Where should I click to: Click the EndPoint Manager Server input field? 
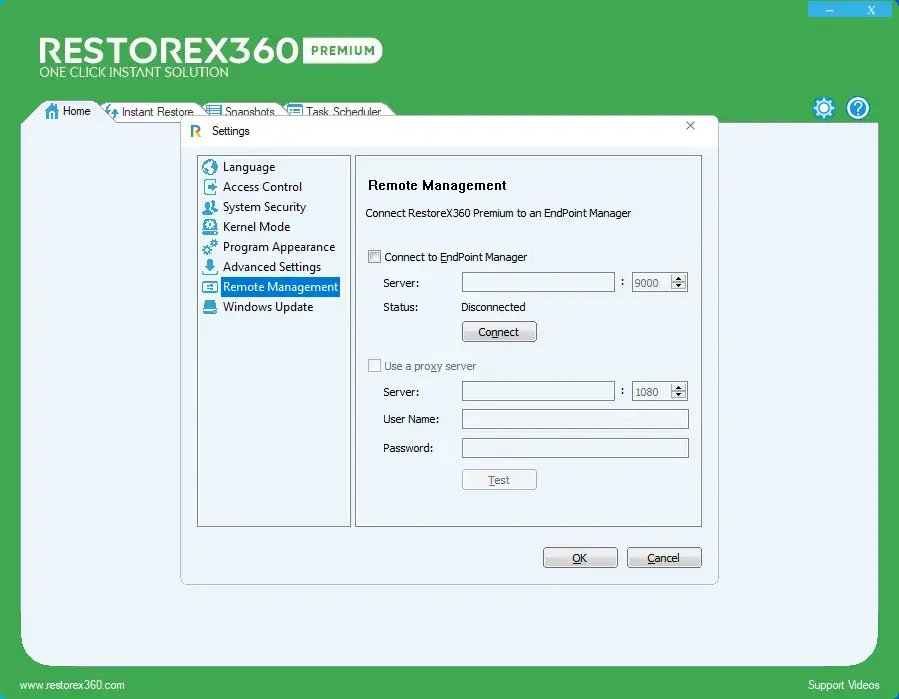[538, 283]
